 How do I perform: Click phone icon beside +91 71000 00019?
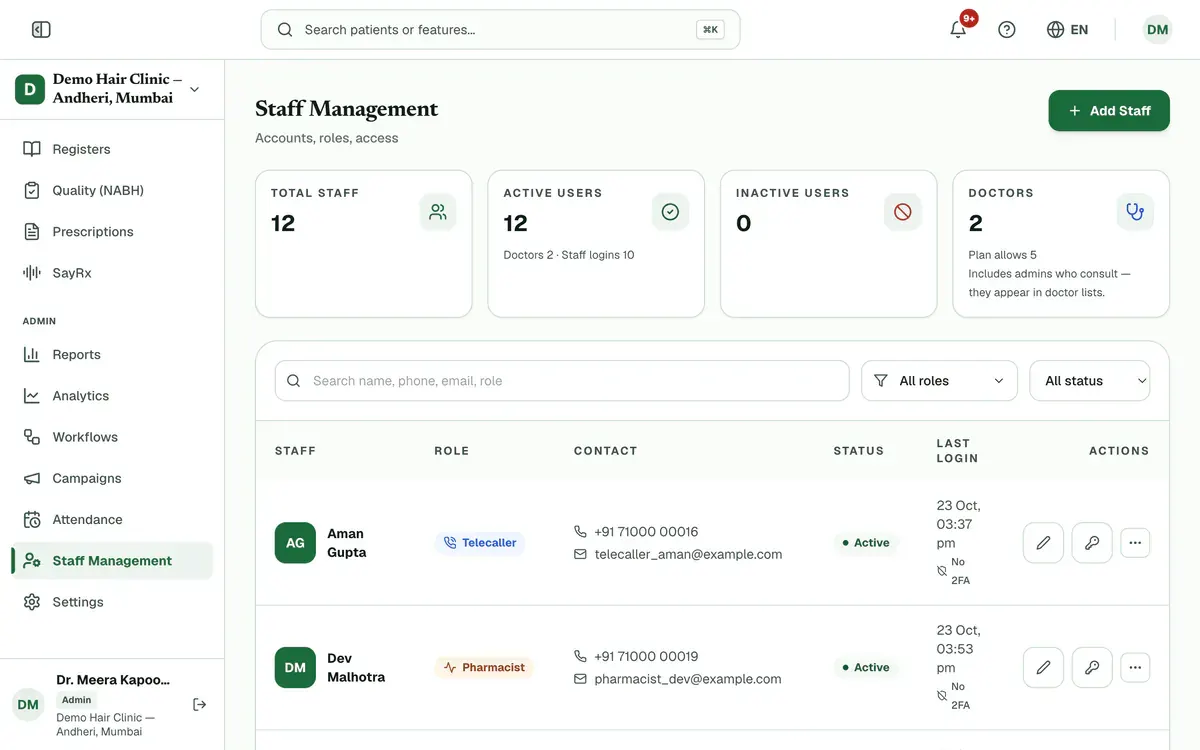click(x=580, y=656)
